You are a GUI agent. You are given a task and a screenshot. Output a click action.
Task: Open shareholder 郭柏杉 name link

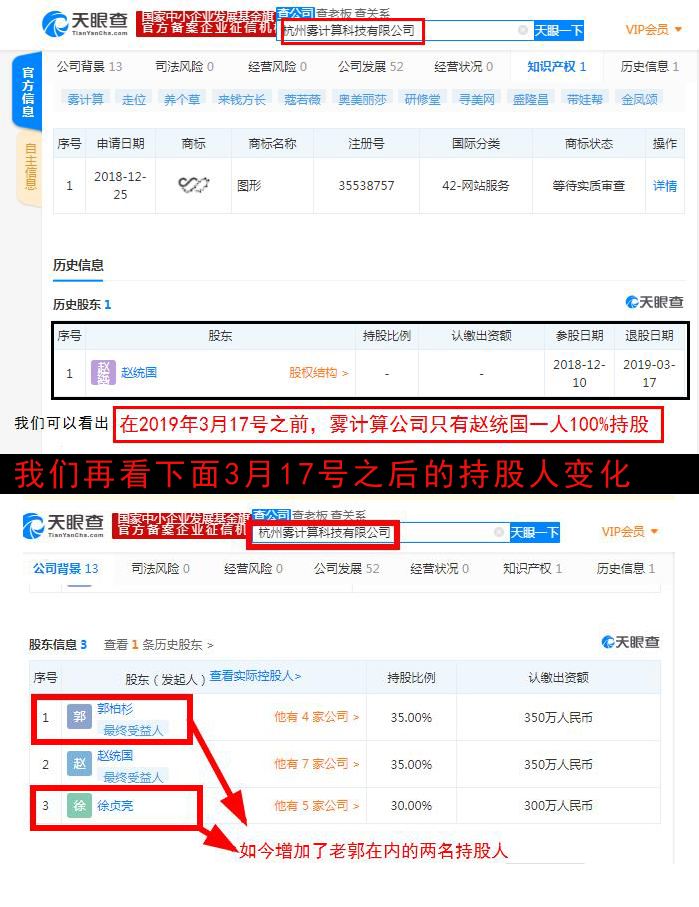(x=115, y=709)
